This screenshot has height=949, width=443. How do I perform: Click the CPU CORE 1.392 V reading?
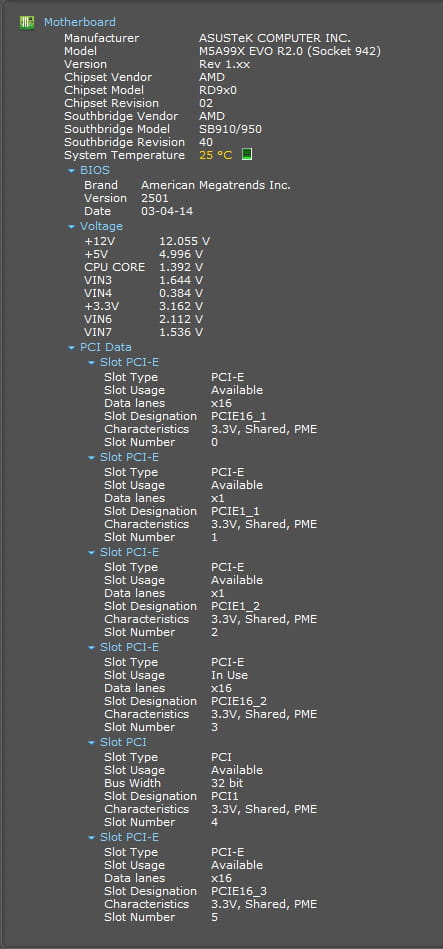click(x=181, y=268)
